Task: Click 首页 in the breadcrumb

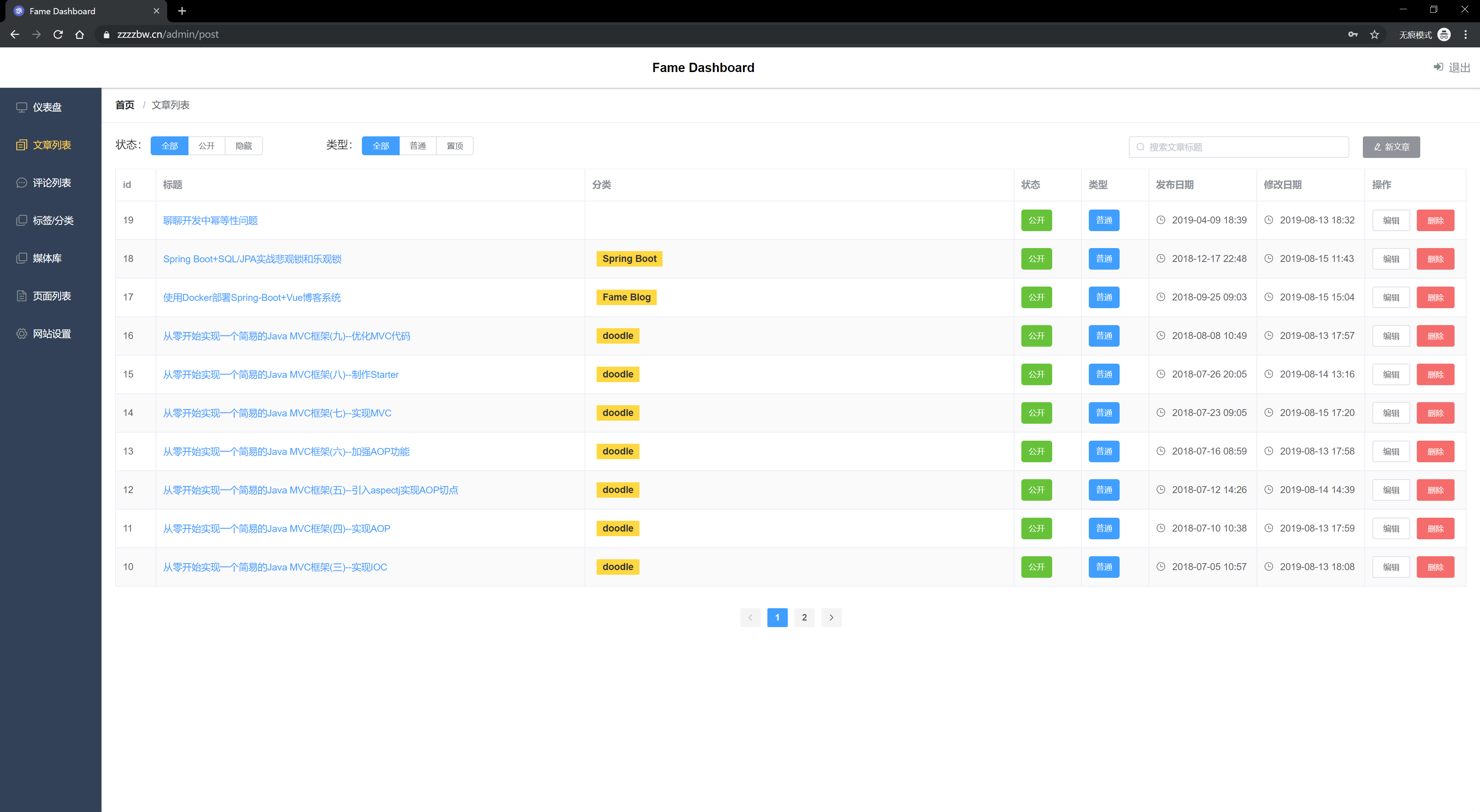Action: coord(124,105)
